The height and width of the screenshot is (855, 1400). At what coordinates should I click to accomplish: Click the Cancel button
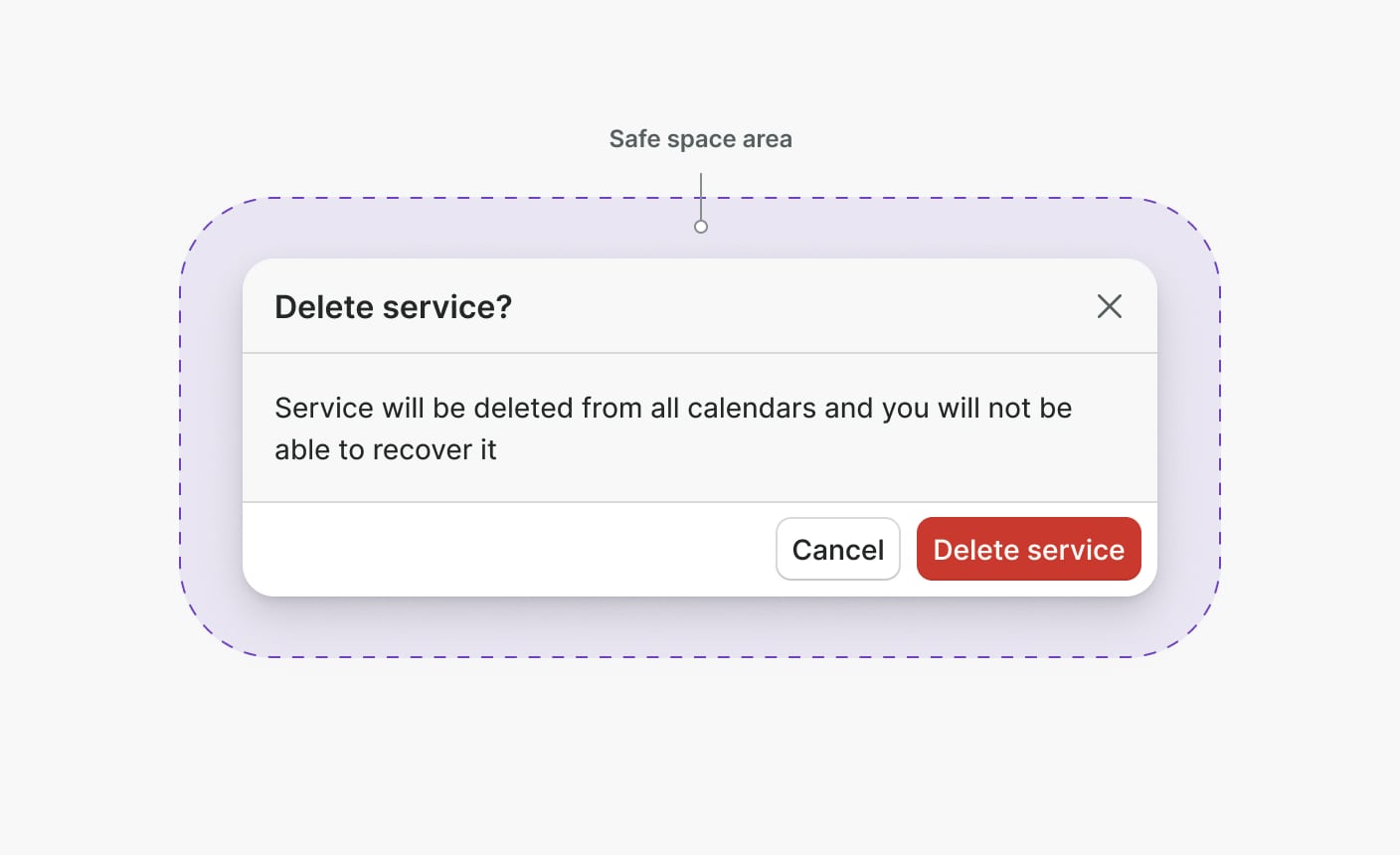click(x=837, y=549)
